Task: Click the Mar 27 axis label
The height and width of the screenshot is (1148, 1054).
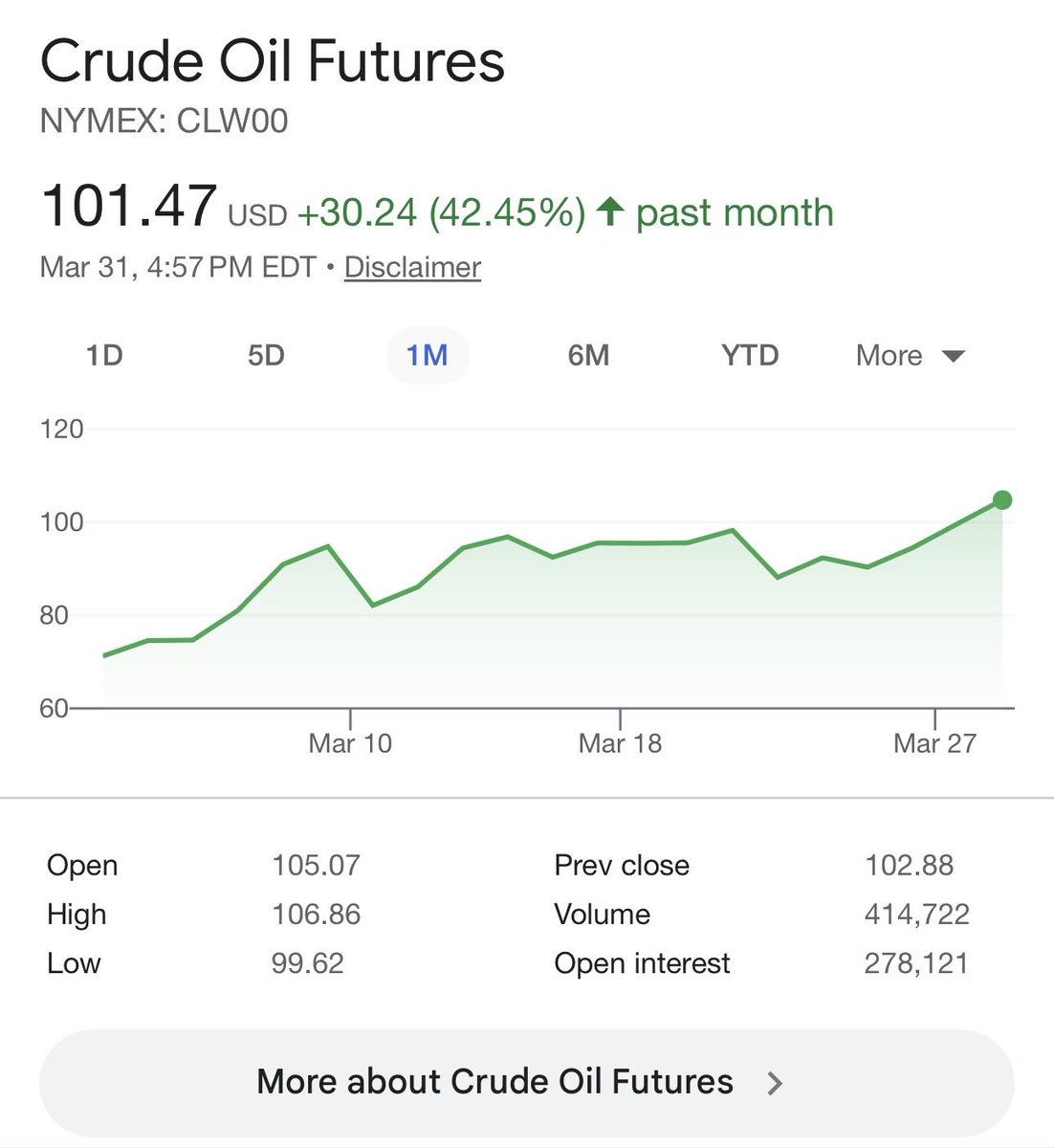Action: click(x=934, y=743)
